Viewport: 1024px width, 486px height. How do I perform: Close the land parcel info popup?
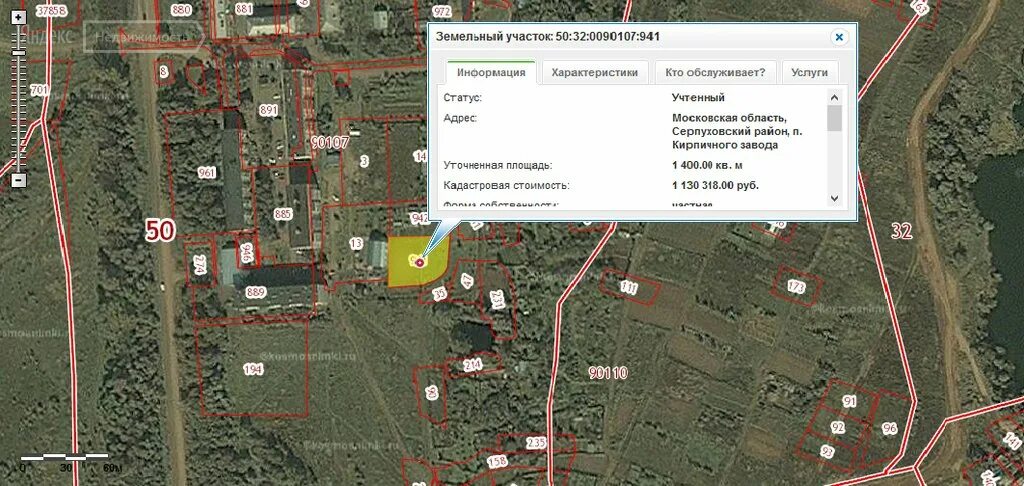(x=839, y=37)
